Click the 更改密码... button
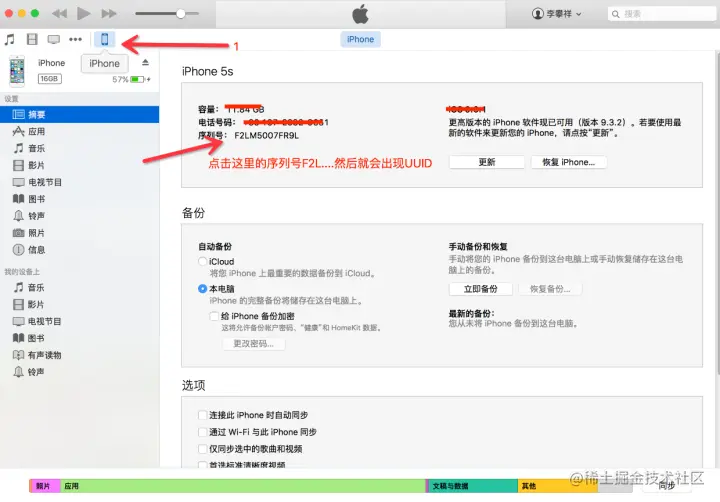The width and height of the screenshot is (720, 502). [253, 344]
